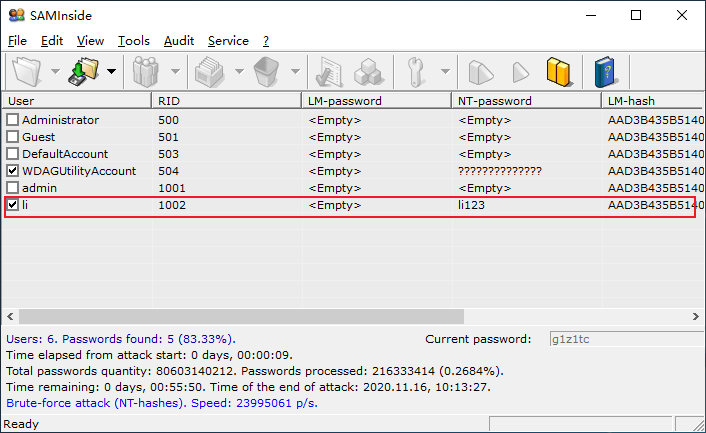Screen dimensions: 706x433
Task: Click the SAMInside title bar app icon
Action: tap(17, 15)
